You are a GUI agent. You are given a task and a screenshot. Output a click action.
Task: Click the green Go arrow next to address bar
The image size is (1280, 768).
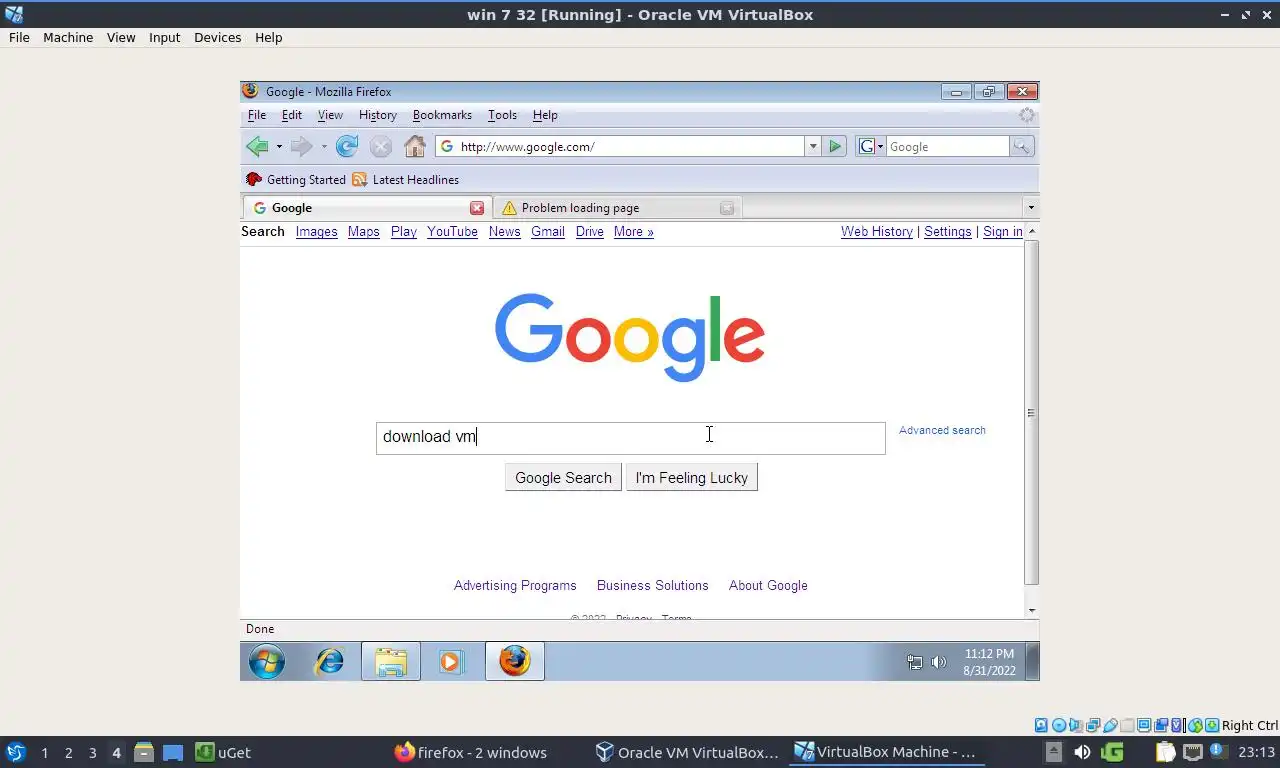point(835,146)
